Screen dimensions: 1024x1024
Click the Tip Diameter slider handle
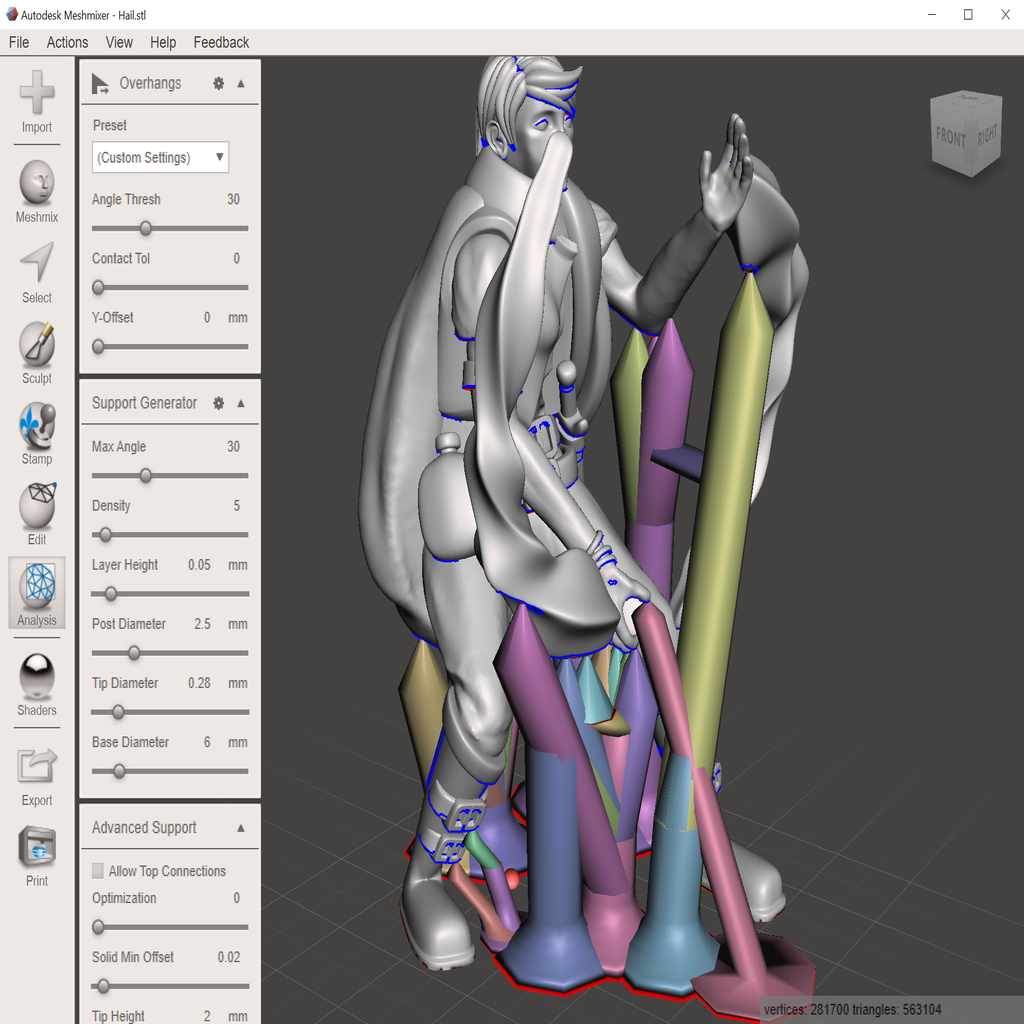(118, 712)
